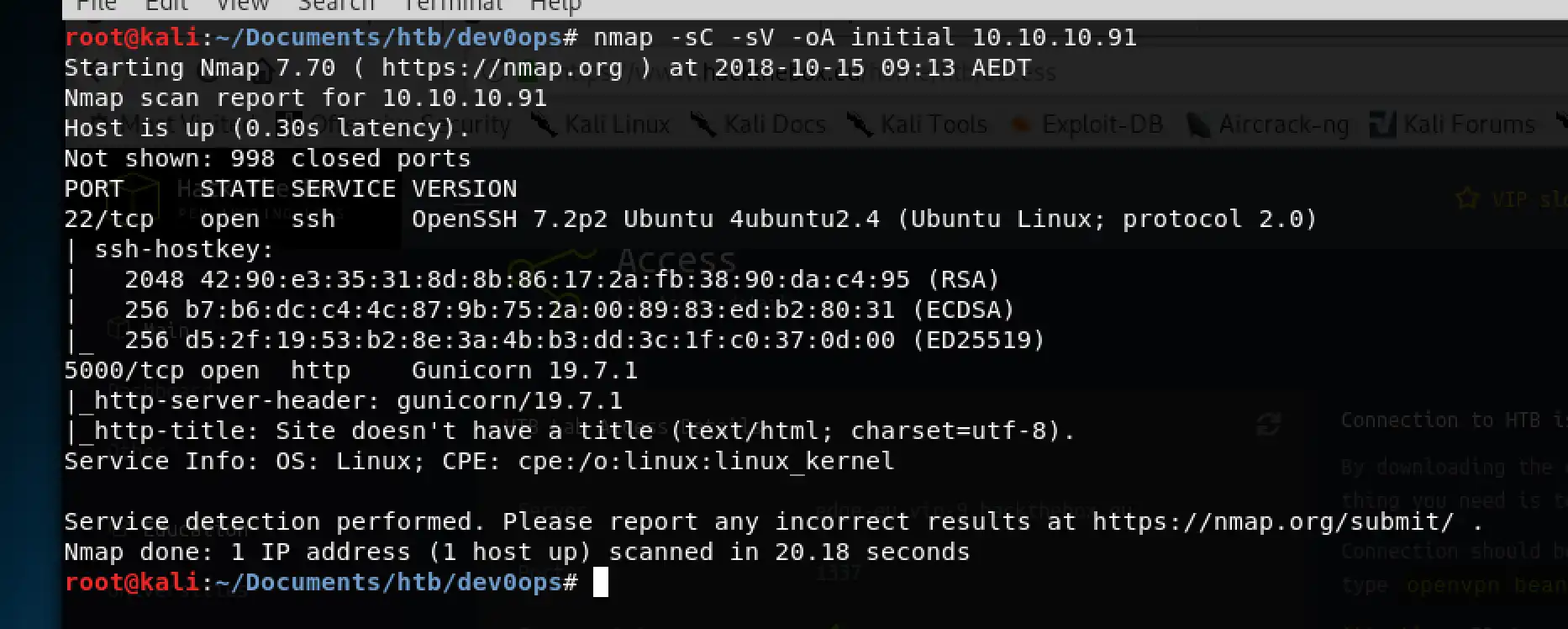Image resolution: width=1568 pixels, height=629 pixels.
Task: Click the 22/tcp port entry
Action: [x=109, y=219]
